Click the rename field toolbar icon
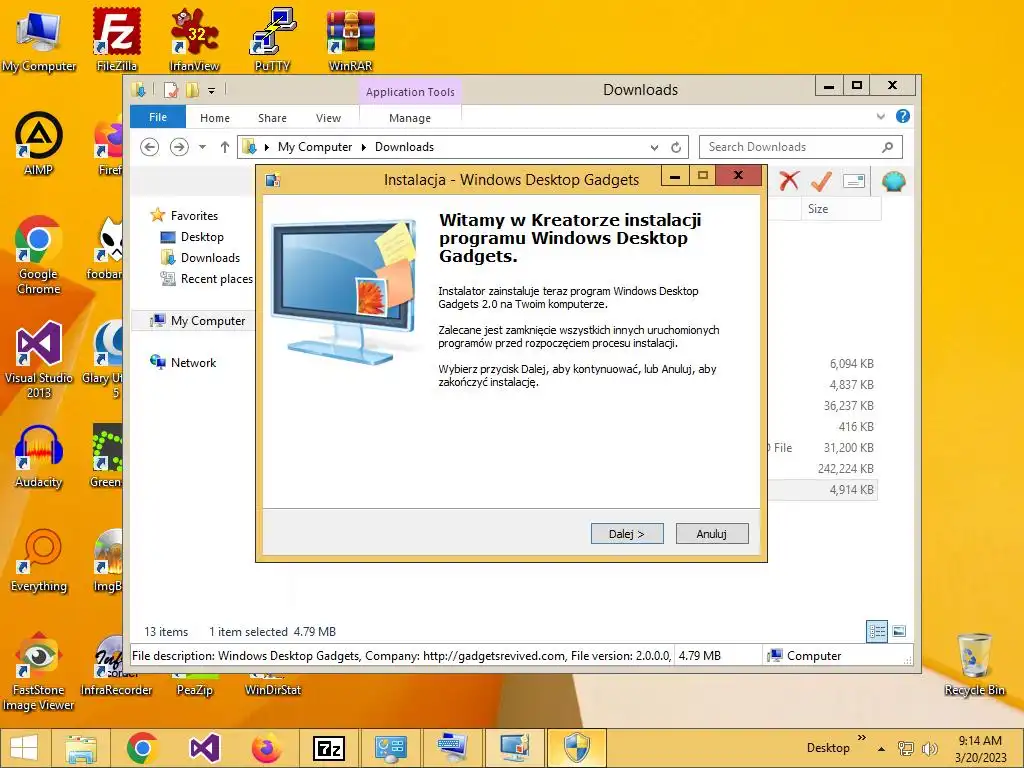1024x768 pixels. click(854, 181)
